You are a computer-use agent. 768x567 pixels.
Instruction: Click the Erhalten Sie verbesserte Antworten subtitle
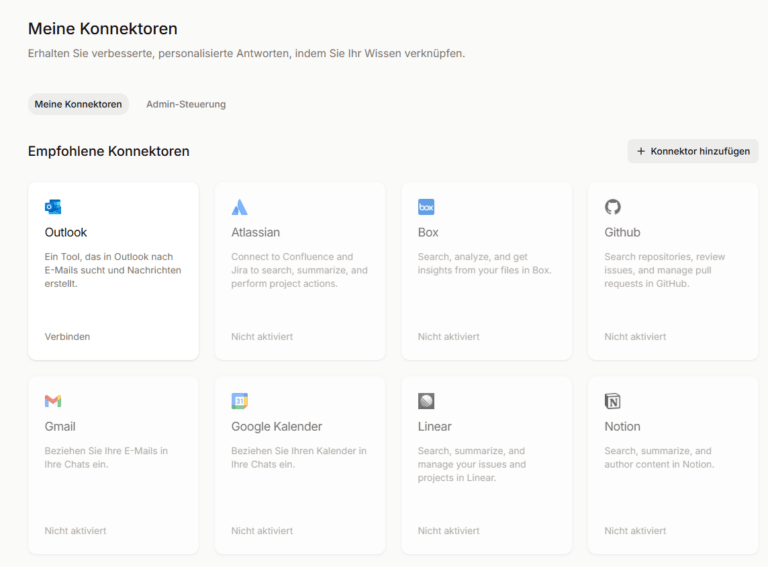[246, 53]
